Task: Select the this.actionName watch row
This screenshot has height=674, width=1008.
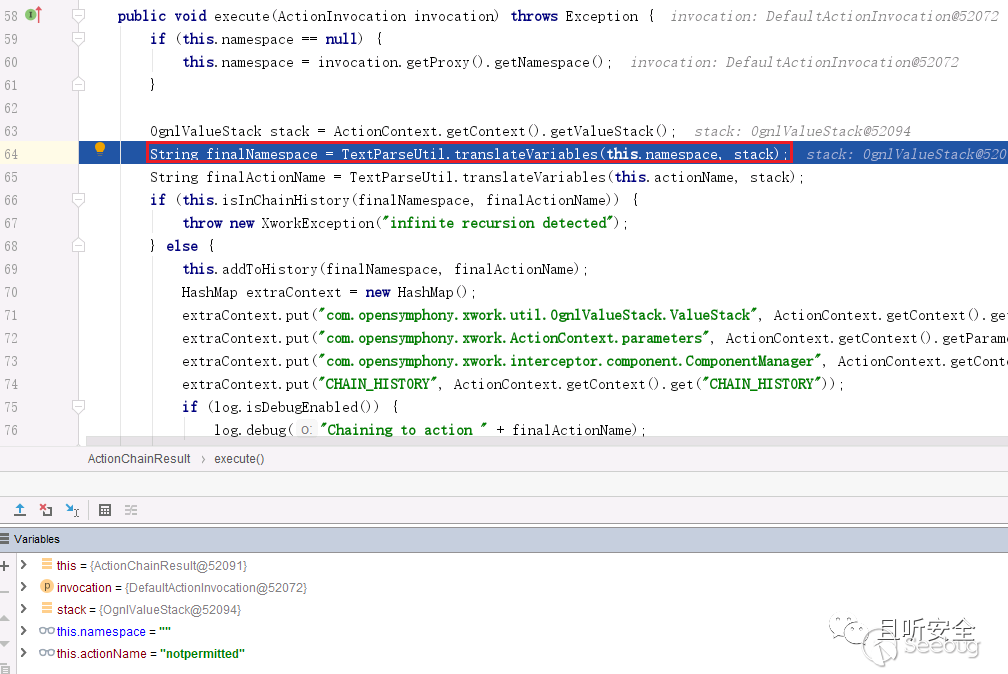Action: (x=150, y=654)
